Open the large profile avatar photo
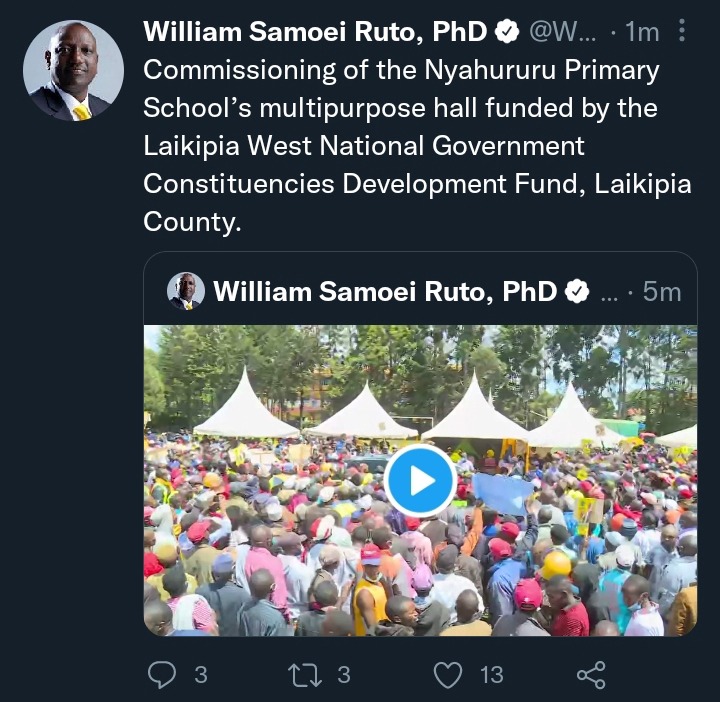Image resolution: width=720 pixels, height=702 pixels. click(x=73, y=70)
